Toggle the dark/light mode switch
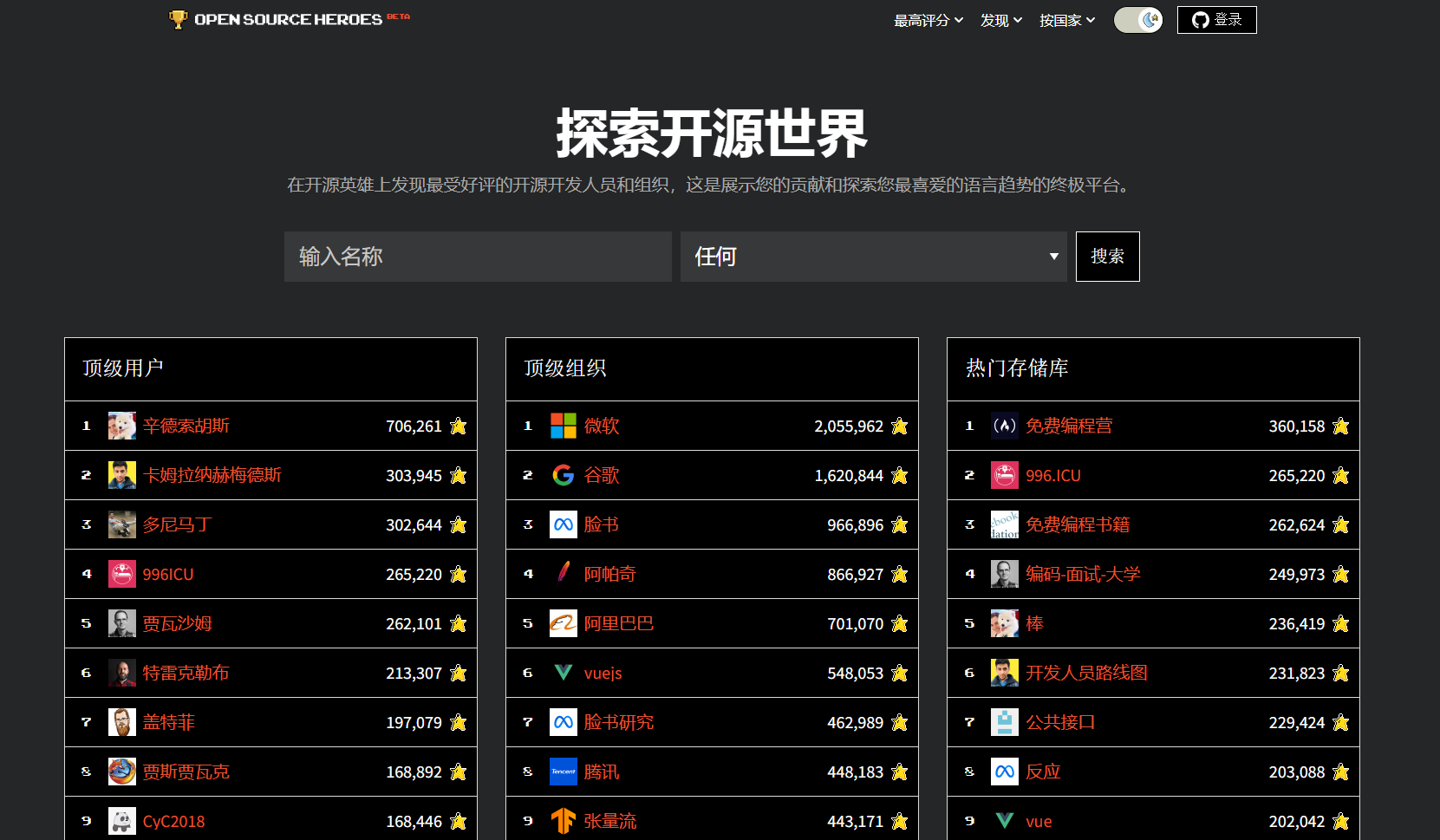Screen dimensions: 1440x840 click(x=1138, y=20)
